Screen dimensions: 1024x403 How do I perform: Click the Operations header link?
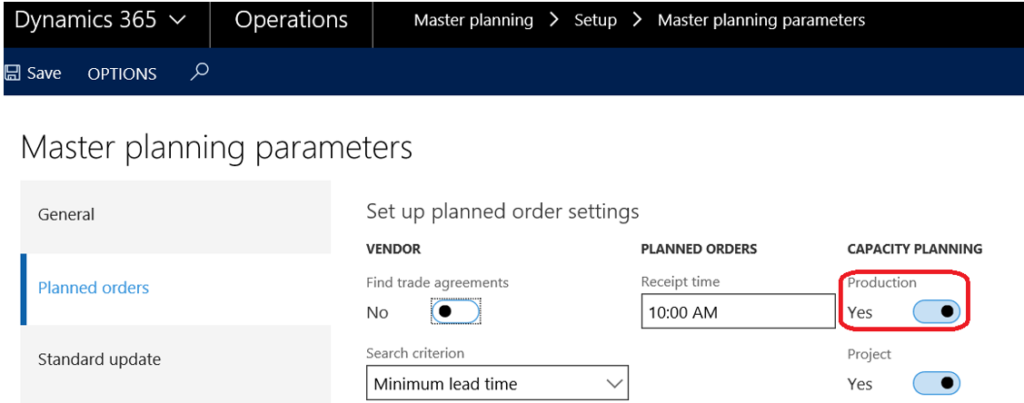(x=291, y=20)
